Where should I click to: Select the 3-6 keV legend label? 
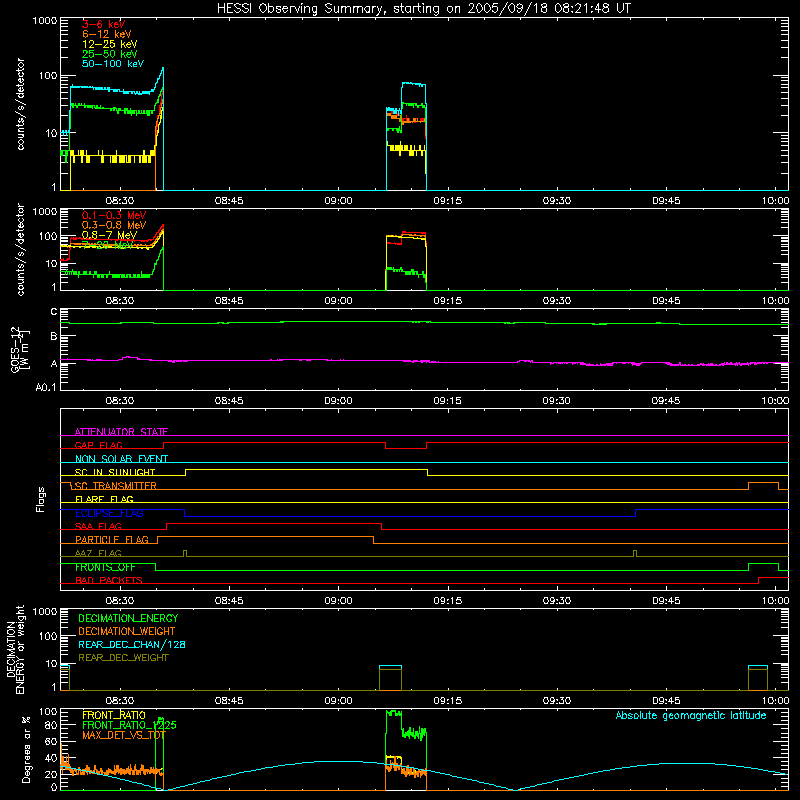point(103,24)
